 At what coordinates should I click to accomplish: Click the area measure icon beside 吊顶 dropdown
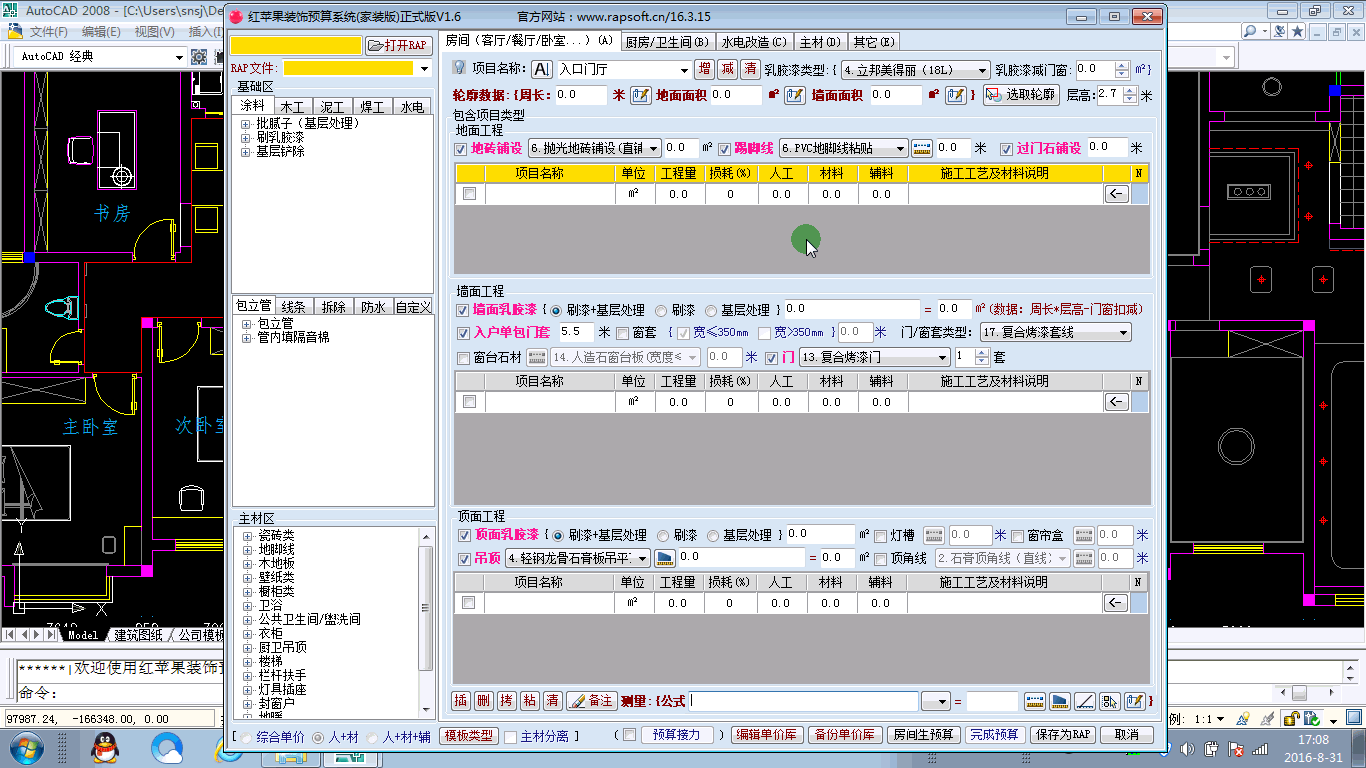click(665, 558)
